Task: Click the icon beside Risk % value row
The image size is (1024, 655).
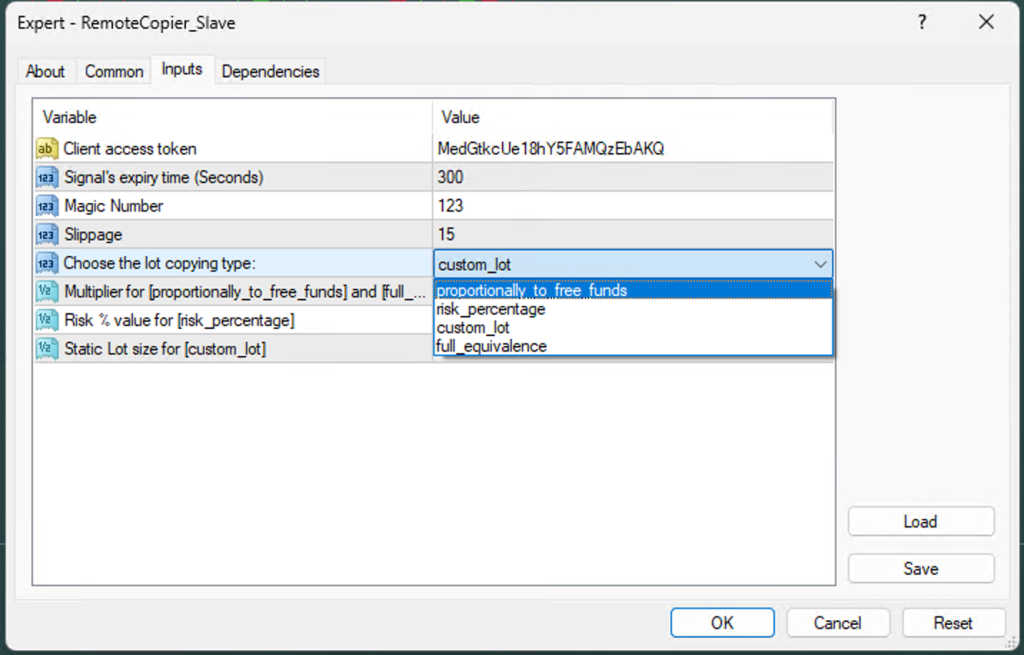Action: pos(47,320)
